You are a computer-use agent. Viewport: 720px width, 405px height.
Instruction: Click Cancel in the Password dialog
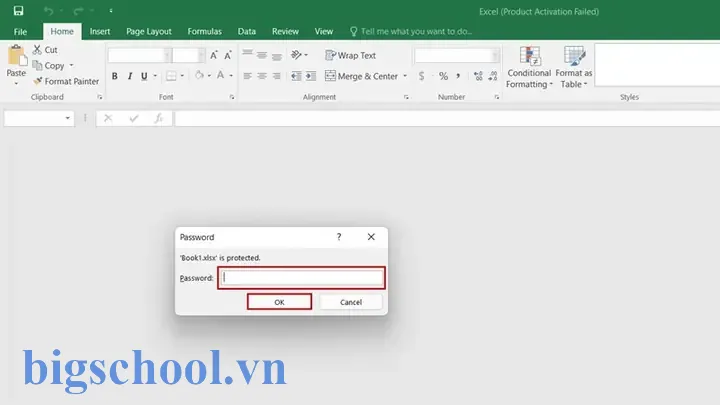[x=351, y=302]
